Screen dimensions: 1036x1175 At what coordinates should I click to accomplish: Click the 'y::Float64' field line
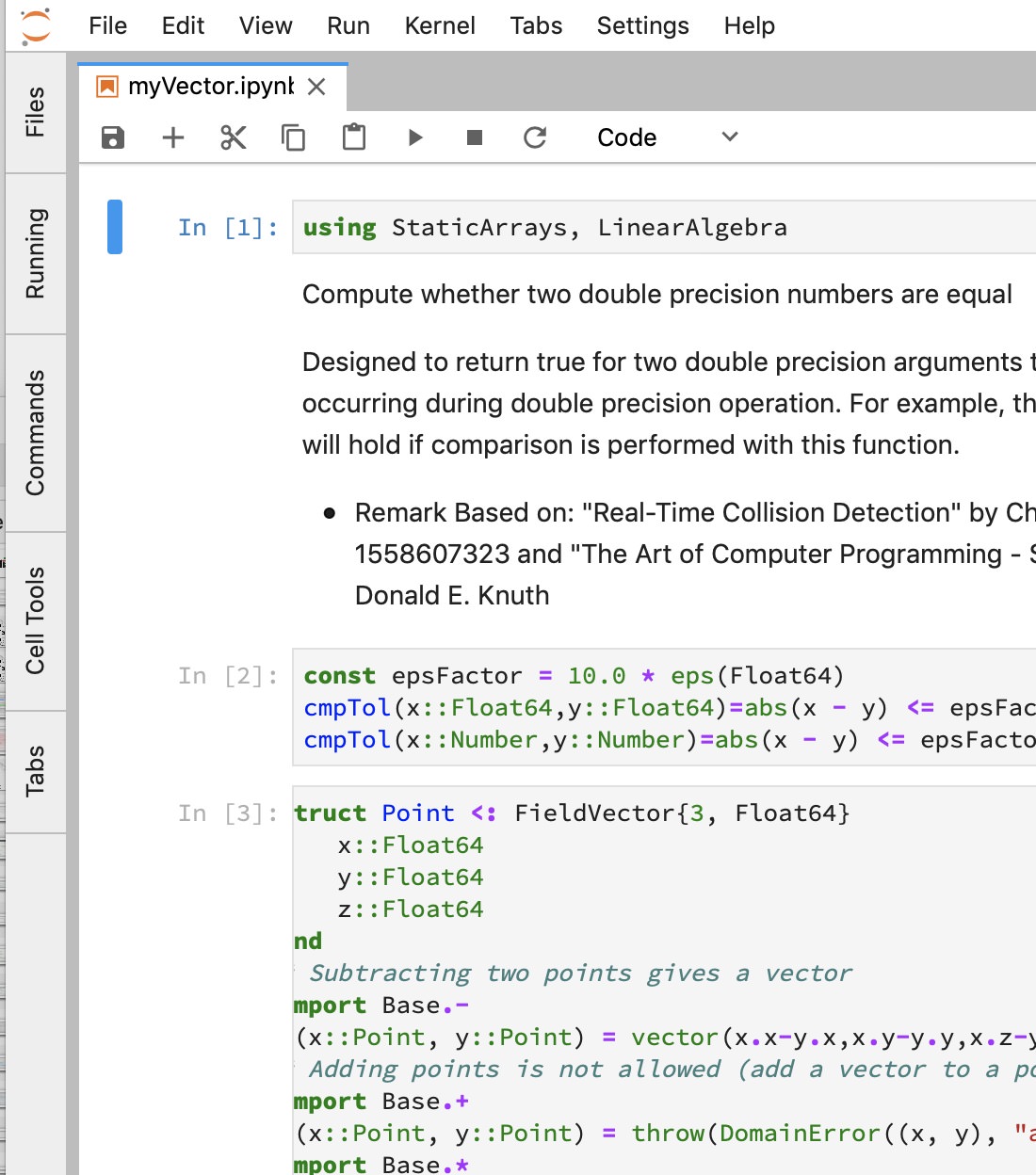click(x=411, y=877)
